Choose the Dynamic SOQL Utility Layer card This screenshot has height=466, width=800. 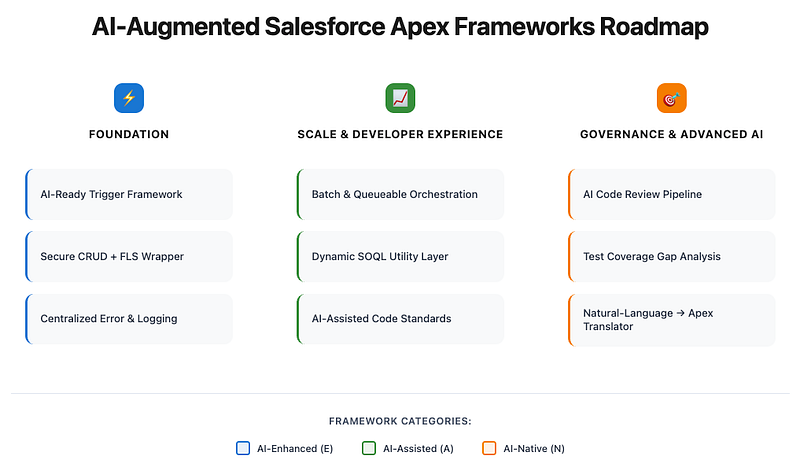click(400, 256)
